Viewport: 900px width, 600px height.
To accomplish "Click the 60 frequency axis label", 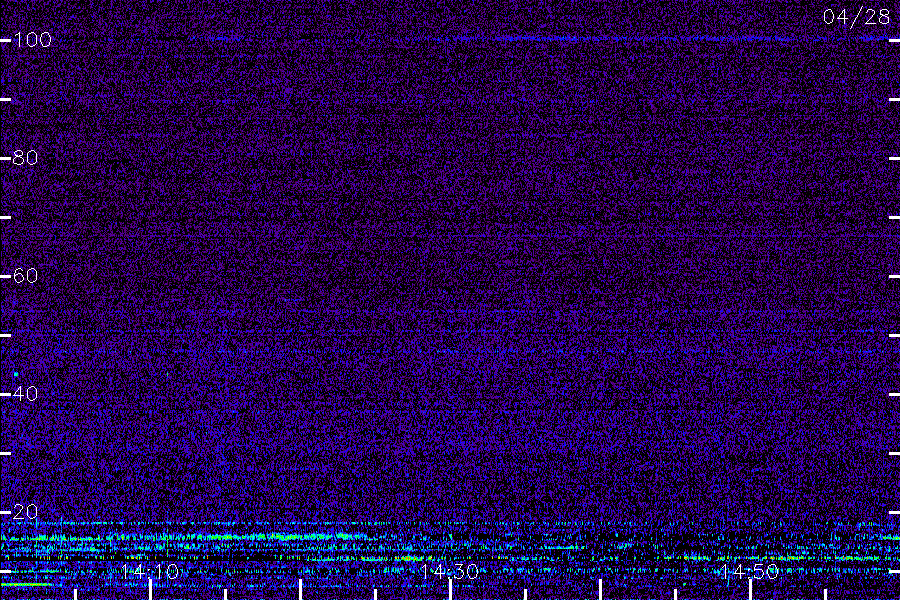I will coord(25,276).
